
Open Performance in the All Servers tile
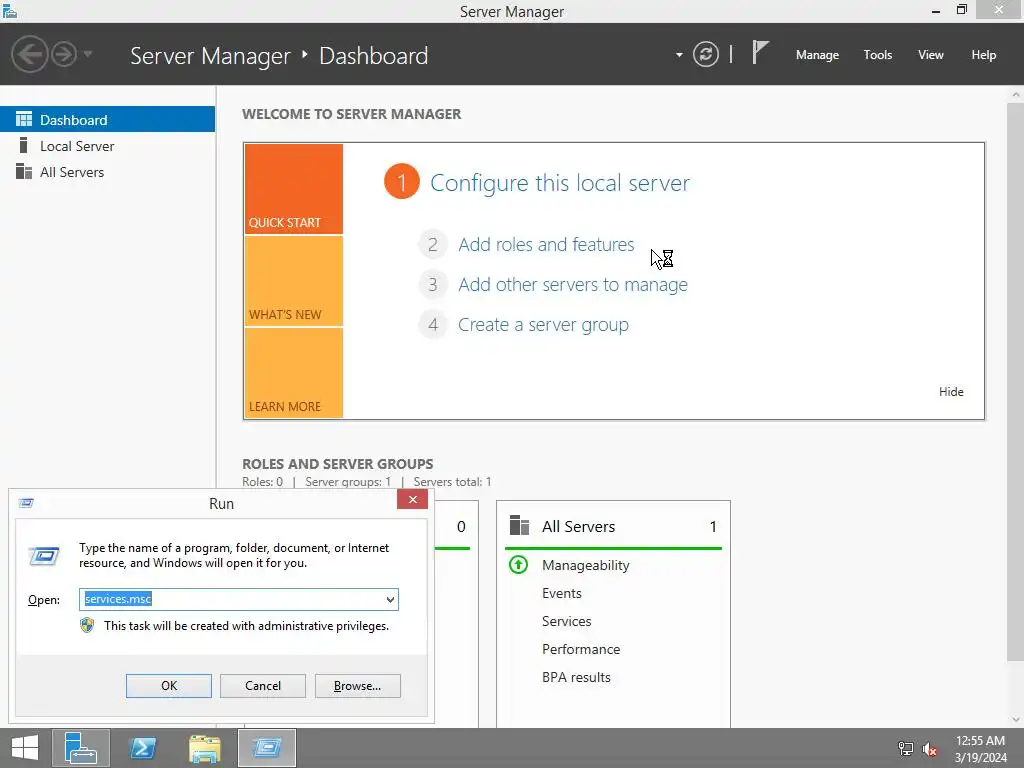pyautogui.click(x=581, y=649)
